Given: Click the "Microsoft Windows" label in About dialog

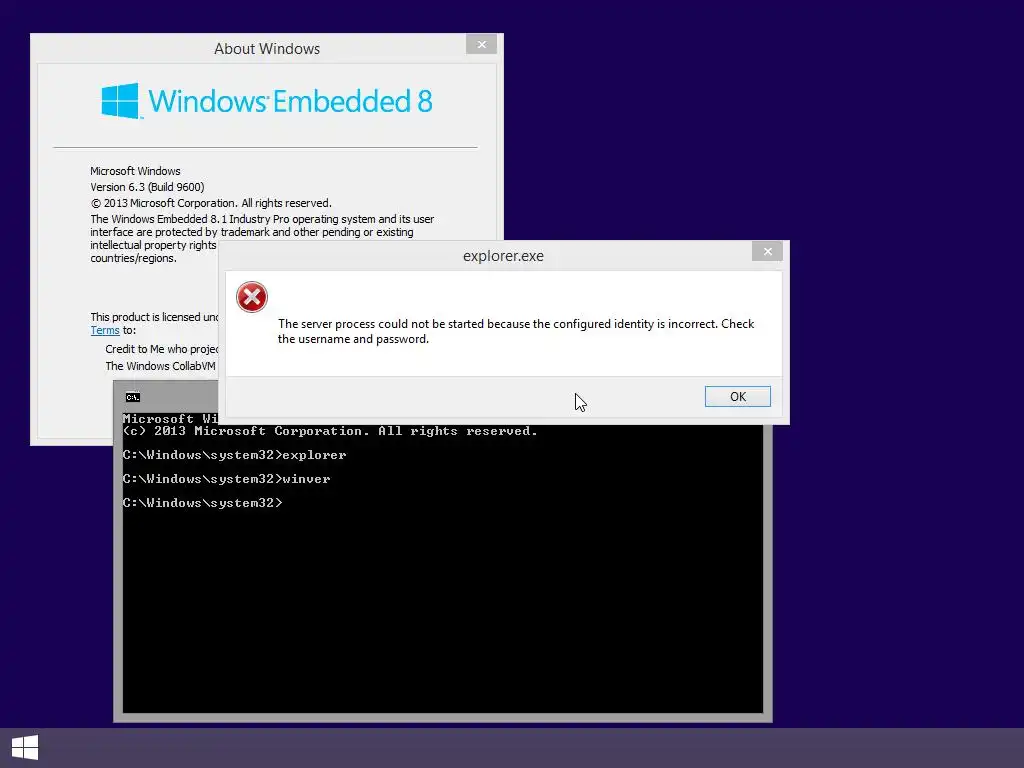Looking at the screenshot, I should click(135, 171).
